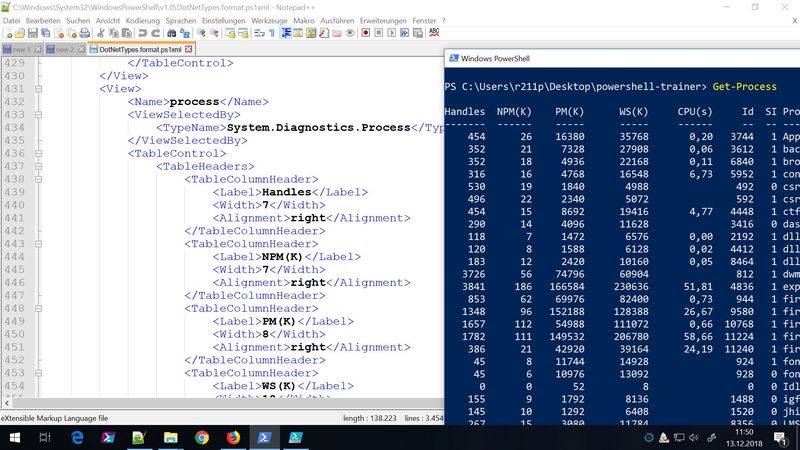Switch to the new 1 tab

coord(19,48)
